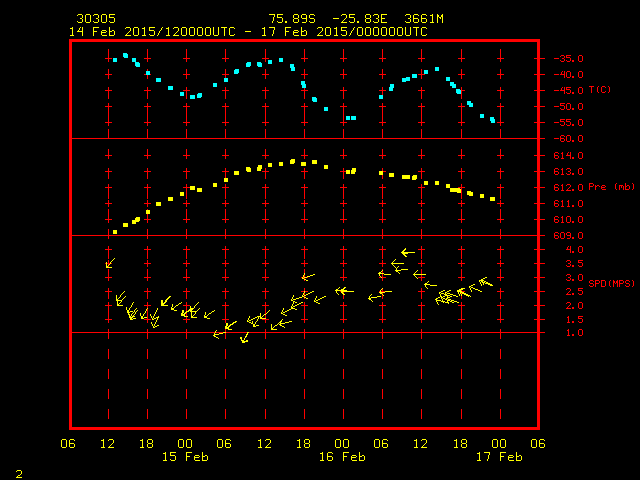Click the latitude 75.89S text
Image resolution: width=640 pixels, height=480 pixels.
(x=292, y=19)
